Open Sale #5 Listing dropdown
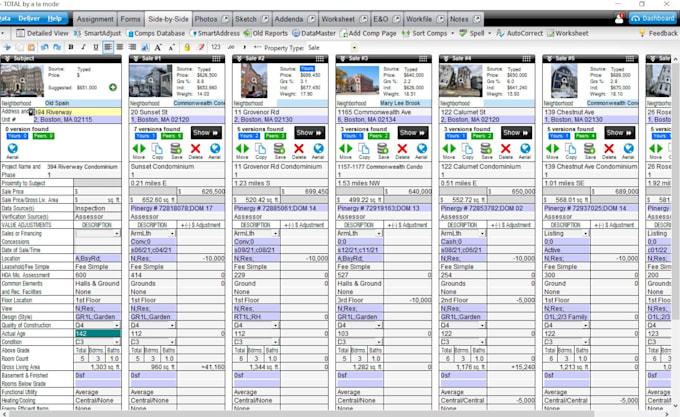 (x=585, y=233)
